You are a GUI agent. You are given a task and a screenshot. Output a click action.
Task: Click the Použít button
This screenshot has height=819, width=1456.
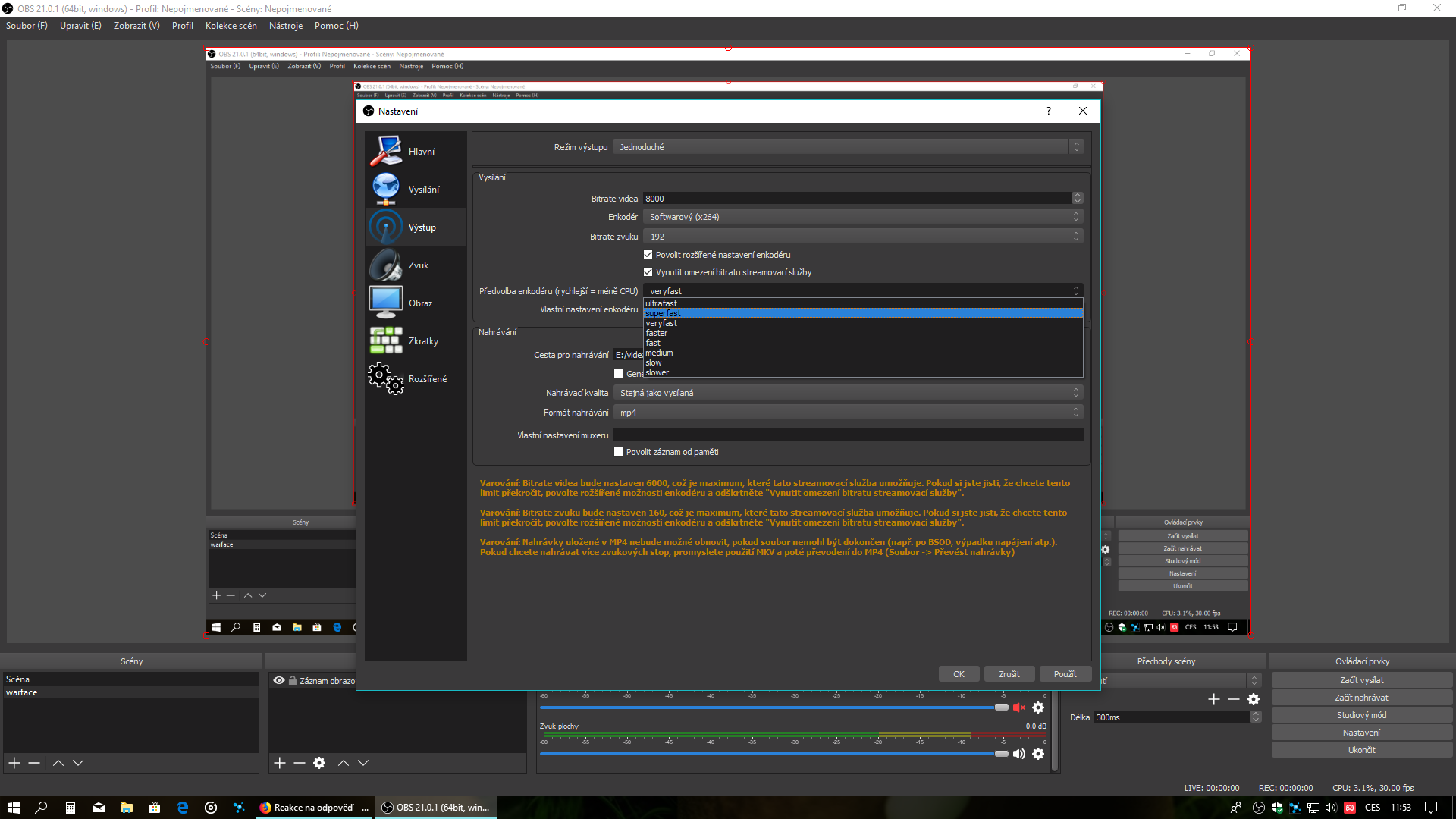pyautogui.click(x=1065, y=674)
